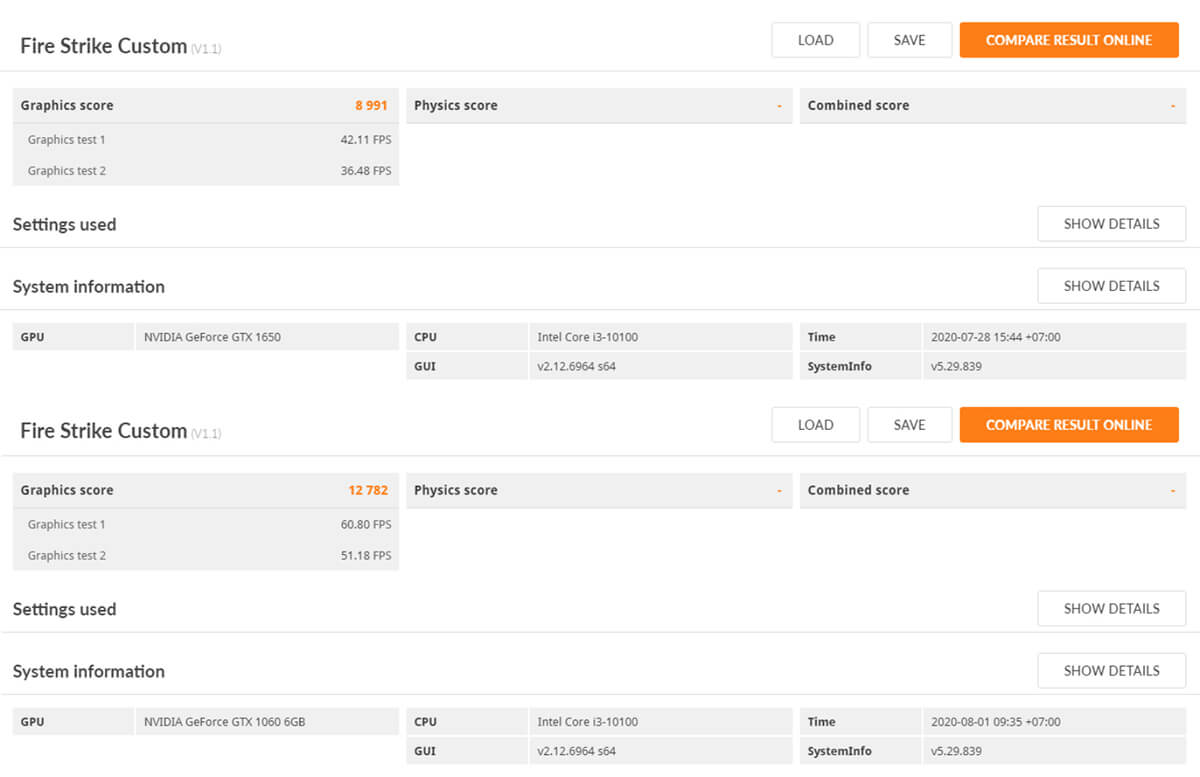Image resolution: width=1200 pixels, height=777 pixels.
Task: Click the Graphics test 2 row showing 51.18 FPS
Action: 205,556
